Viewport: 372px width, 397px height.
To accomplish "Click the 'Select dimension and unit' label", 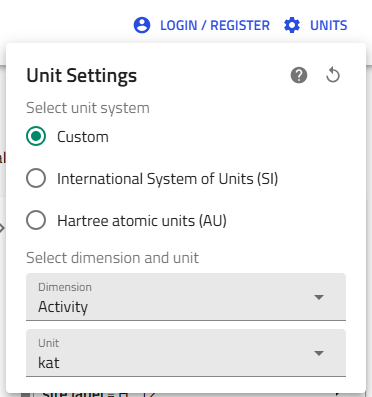I will click(x=113, y=258).
